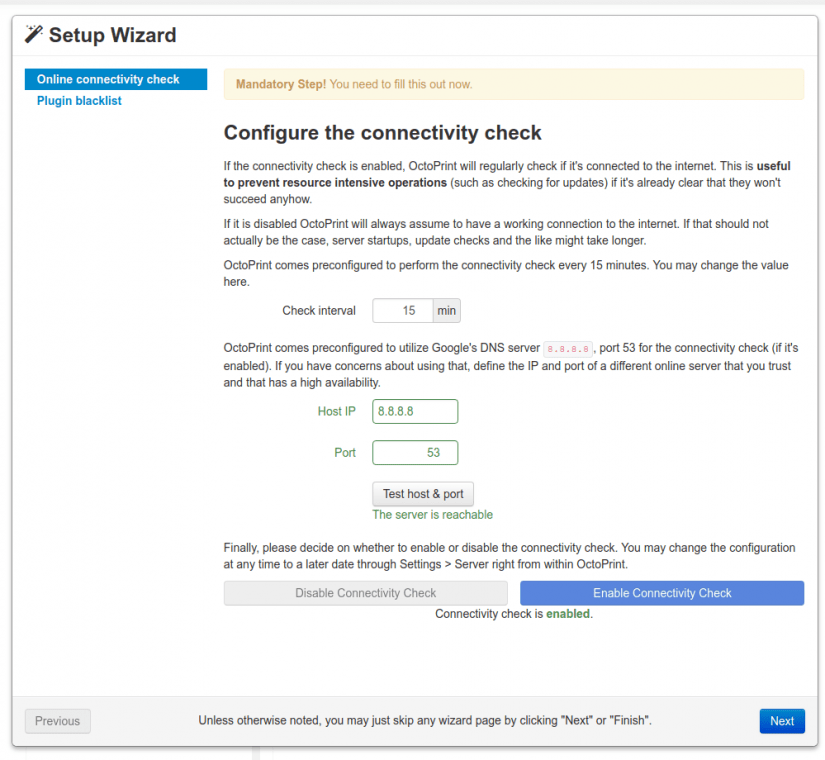
Task: Click the magic wand Setup Wizard icon
Action: [x=34, y=35]
